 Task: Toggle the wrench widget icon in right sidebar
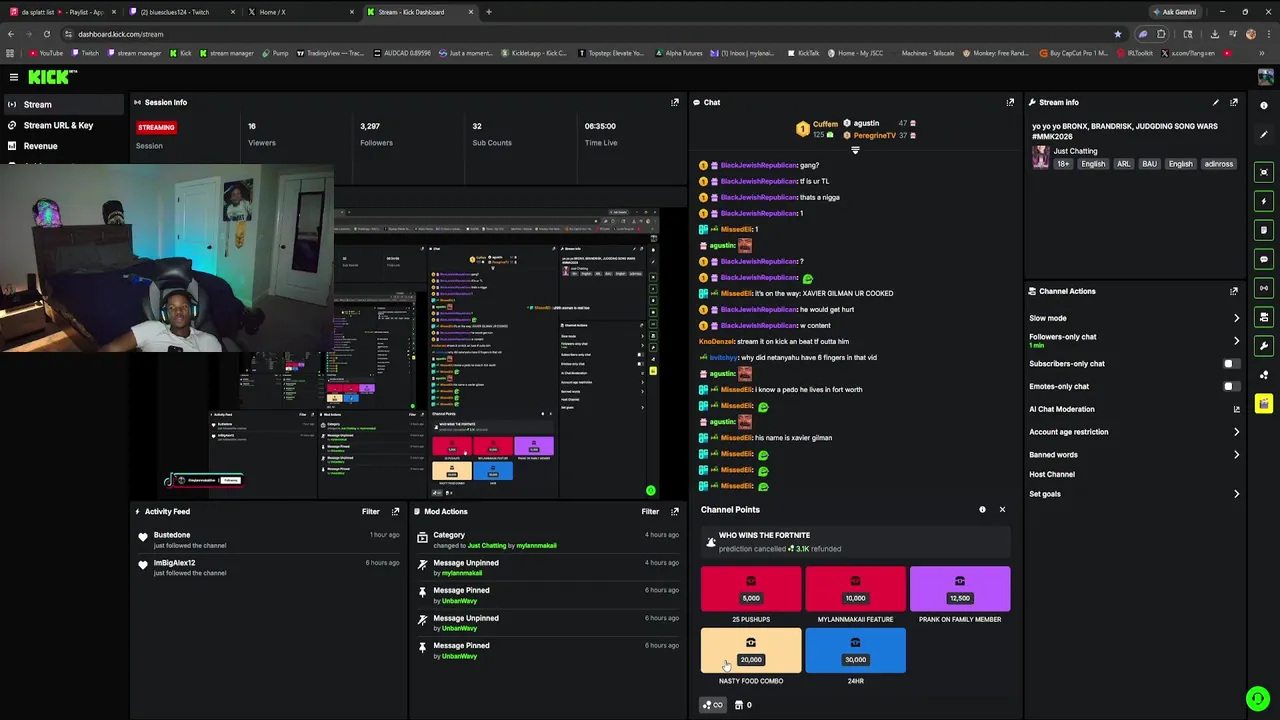(x=1264, y=346)
